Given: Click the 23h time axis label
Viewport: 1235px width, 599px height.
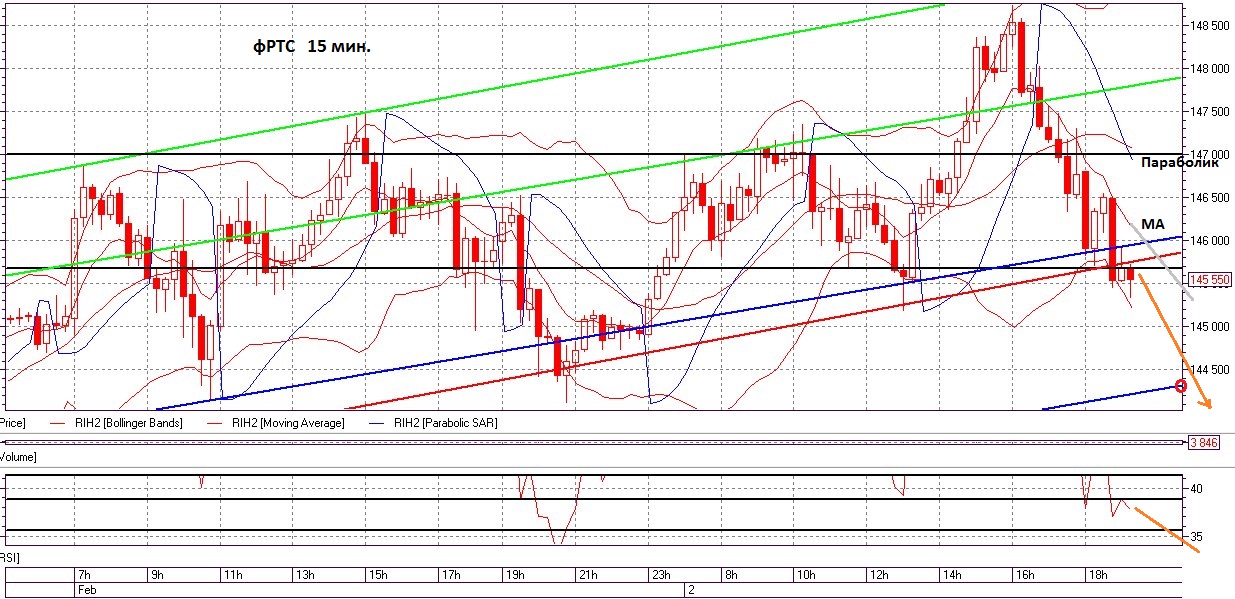Looking at the screenshot, I should 662,575.
